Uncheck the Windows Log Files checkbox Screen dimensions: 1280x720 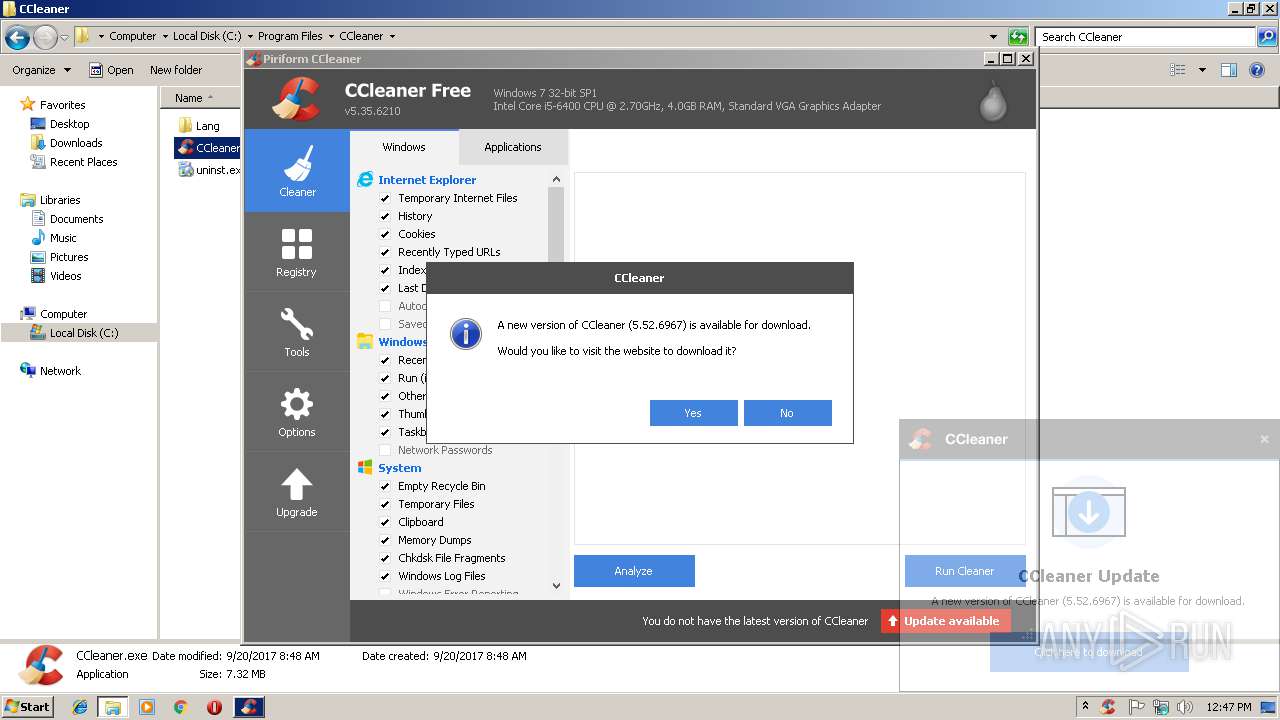click(x=385, y=576)
